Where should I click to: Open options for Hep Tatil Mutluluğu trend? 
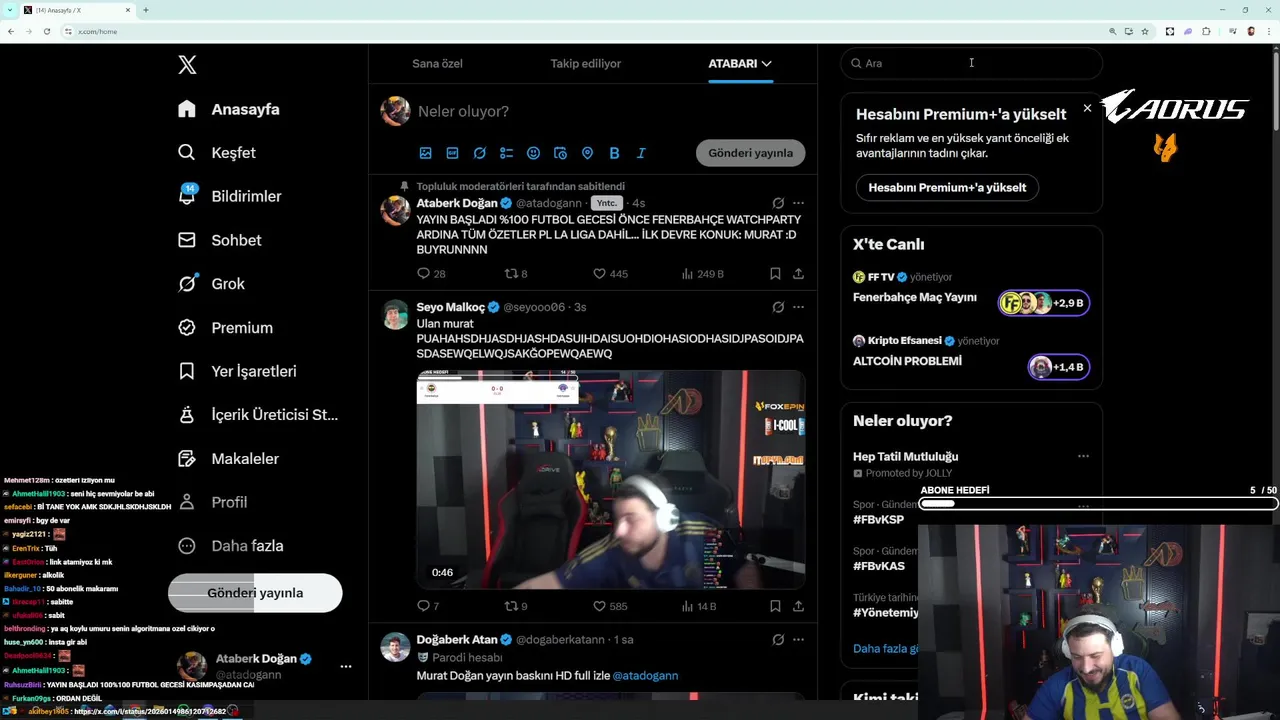click(x=1083, y=456)
